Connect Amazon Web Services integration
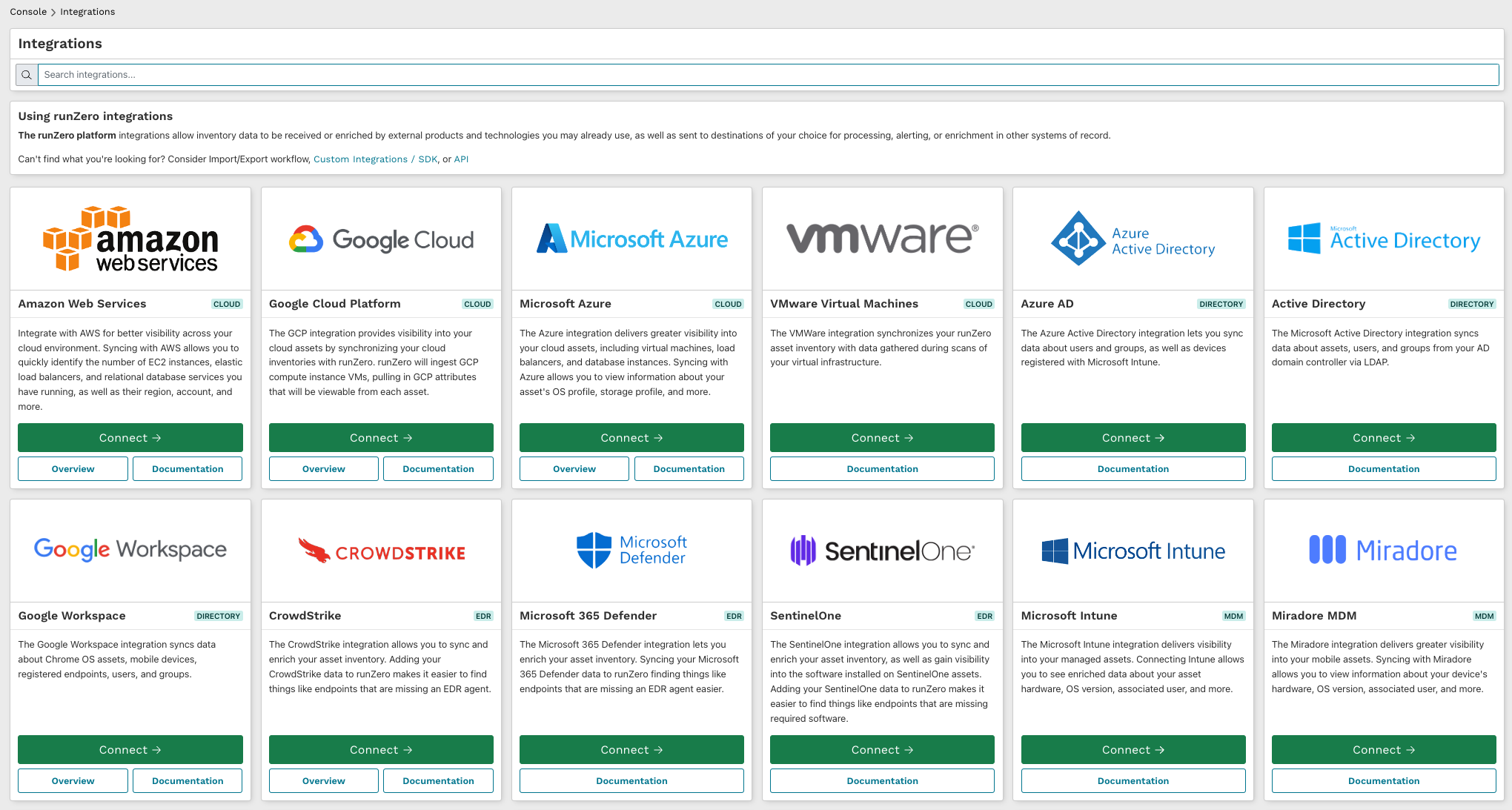This screenshot has height=810, width=1512. pyautogui.click(x=130, y=438)
